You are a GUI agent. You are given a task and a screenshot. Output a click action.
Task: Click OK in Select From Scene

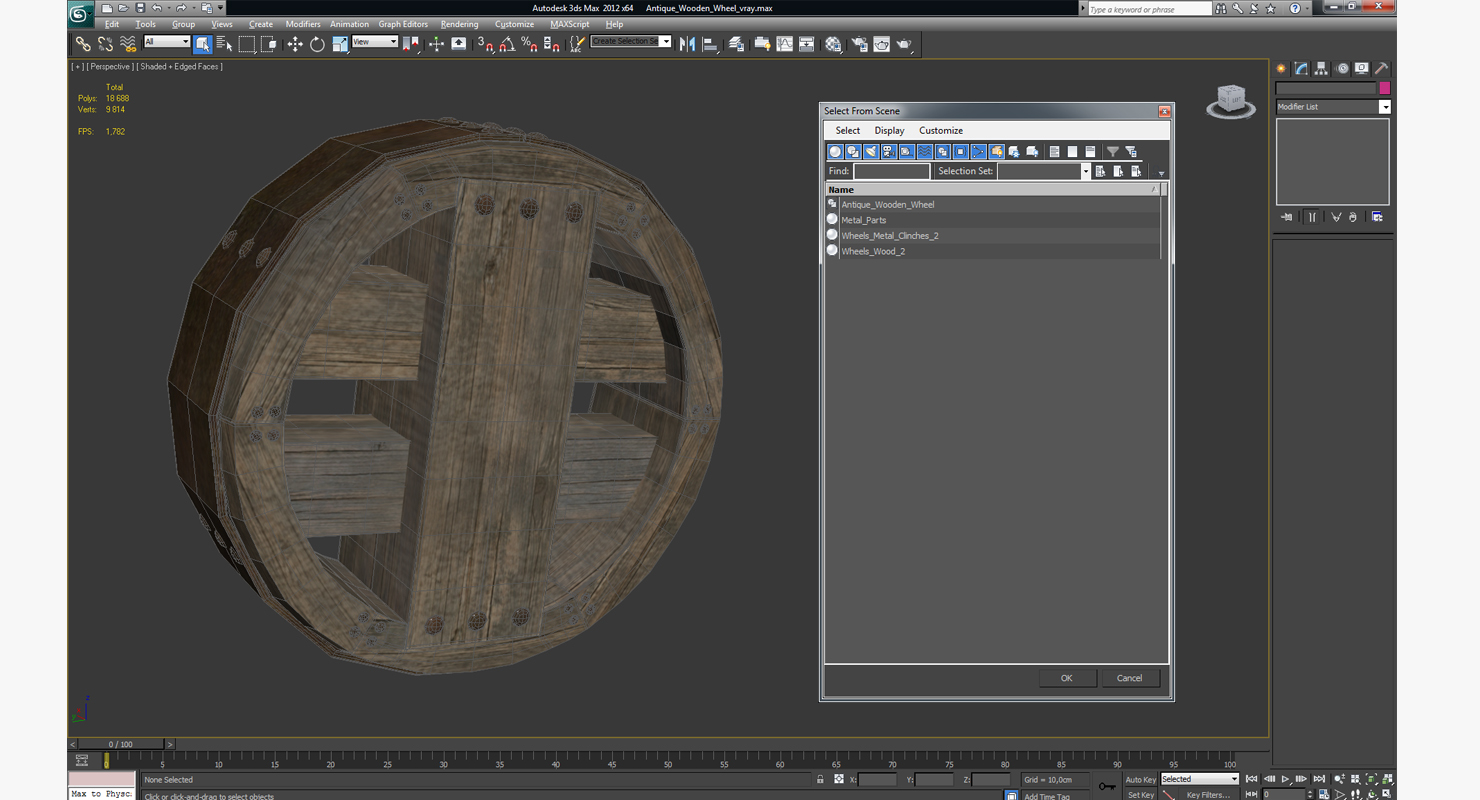(1066, 678)
